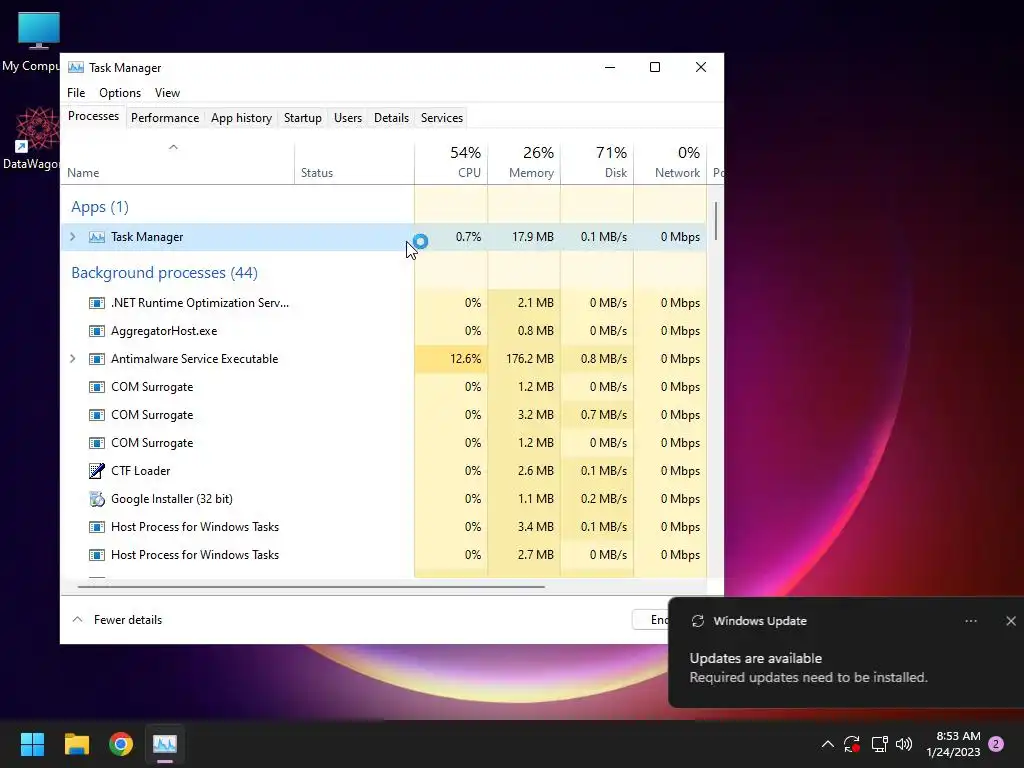Viewport: 1024px width, 768px height.
Task: Switch to the Details tab
Action: [x=391, y=118]
